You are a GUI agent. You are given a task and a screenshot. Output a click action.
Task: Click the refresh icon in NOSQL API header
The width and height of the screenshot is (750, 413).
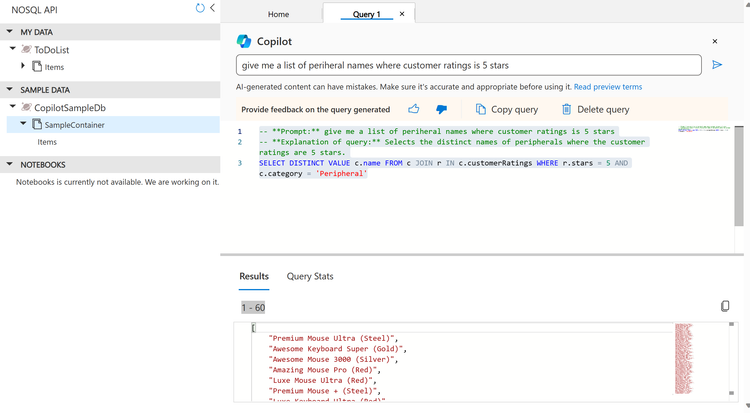(x=200, y=8)
